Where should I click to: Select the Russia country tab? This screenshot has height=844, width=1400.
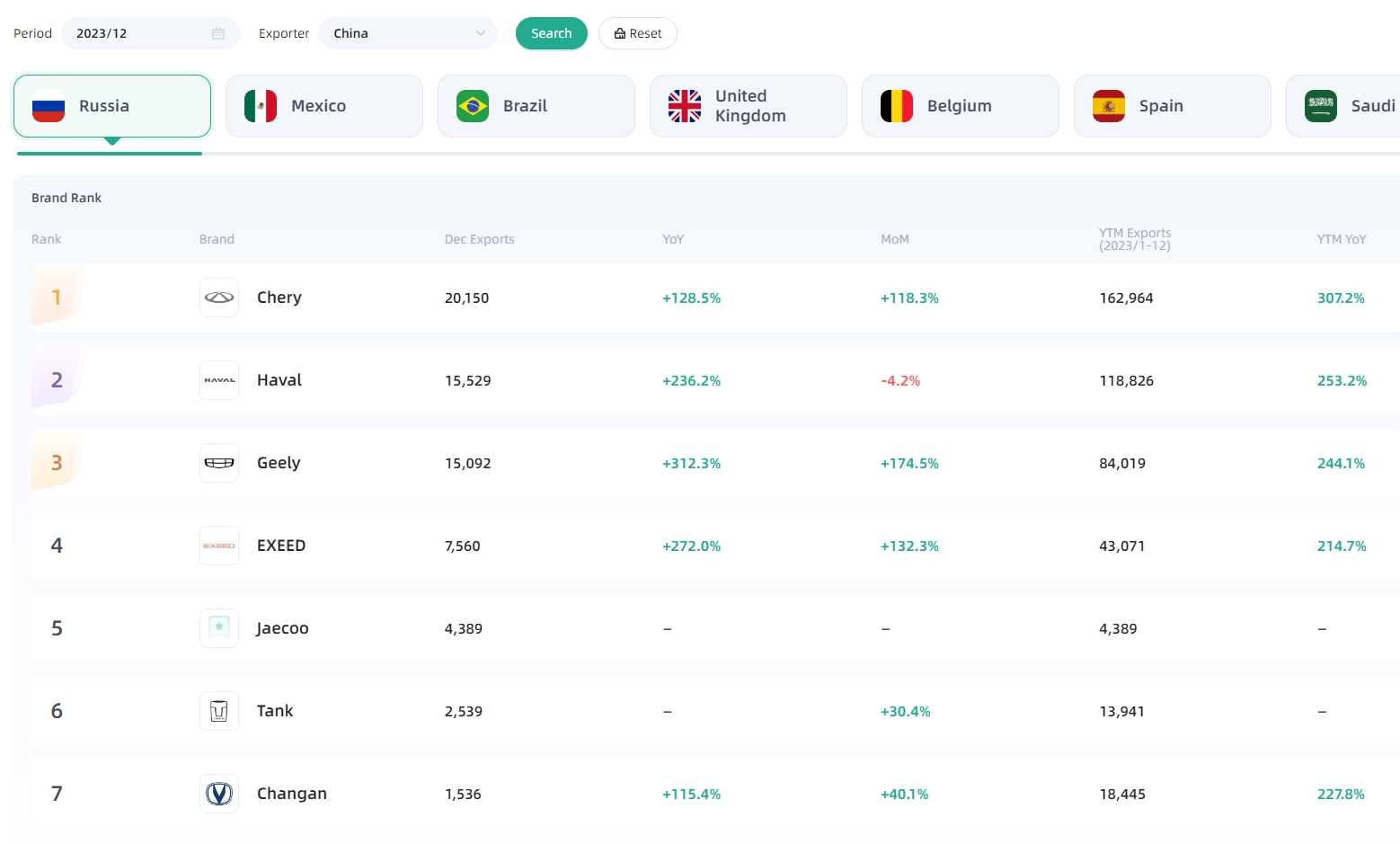pyautogui.click(x=112, y=106)
